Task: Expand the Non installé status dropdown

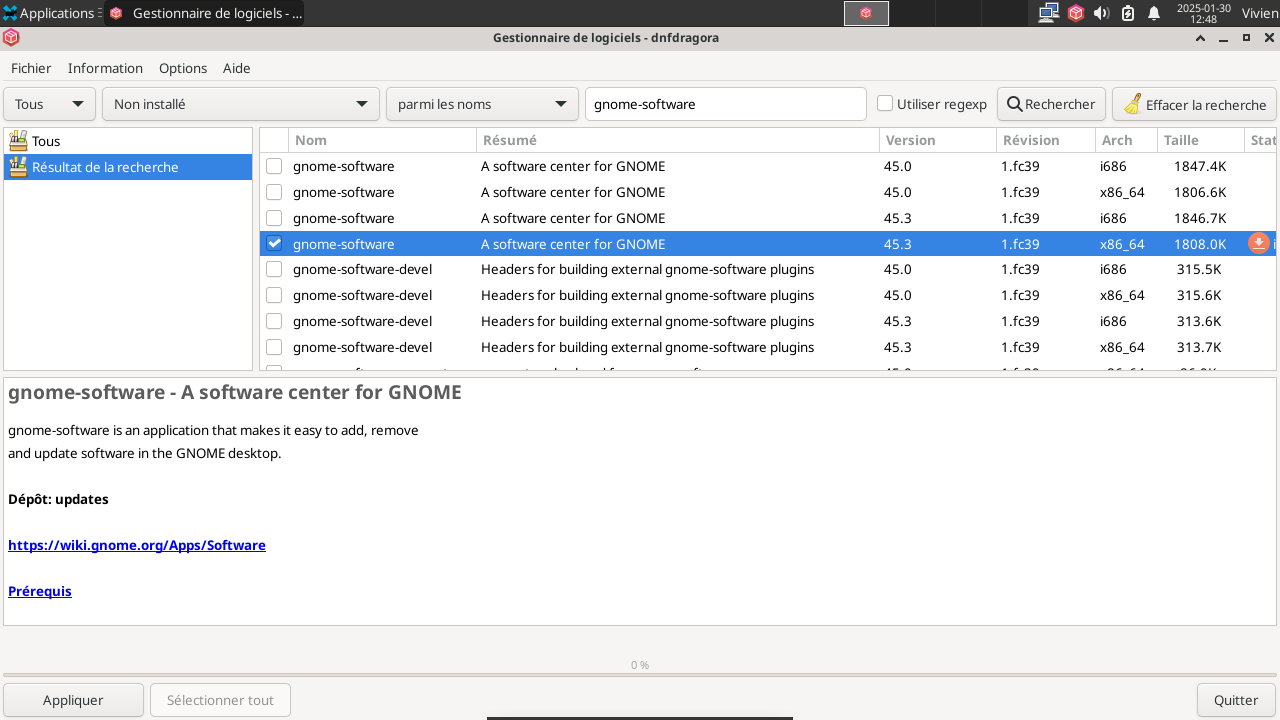Action: point(241,104)
